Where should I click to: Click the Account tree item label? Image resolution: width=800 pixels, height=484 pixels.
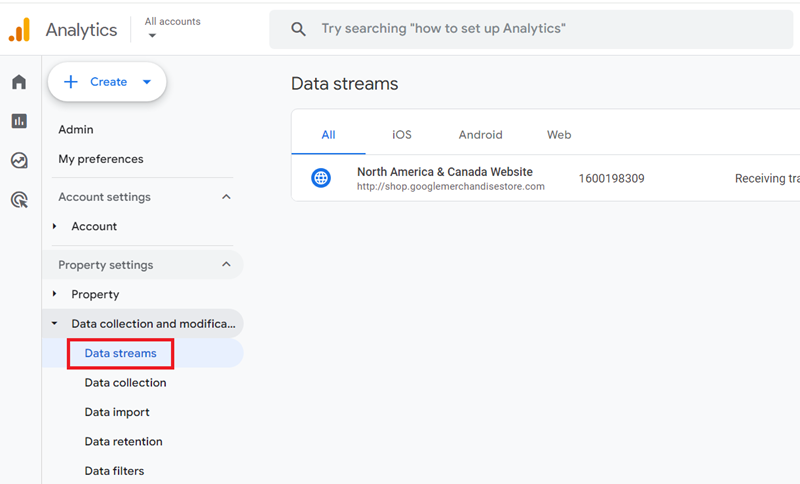(94, 226)
